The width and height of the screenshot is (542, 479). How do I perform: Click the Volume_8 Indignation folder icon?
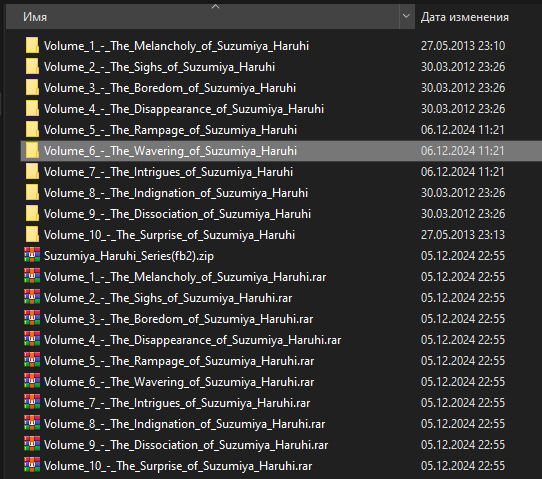click(32, 192)
